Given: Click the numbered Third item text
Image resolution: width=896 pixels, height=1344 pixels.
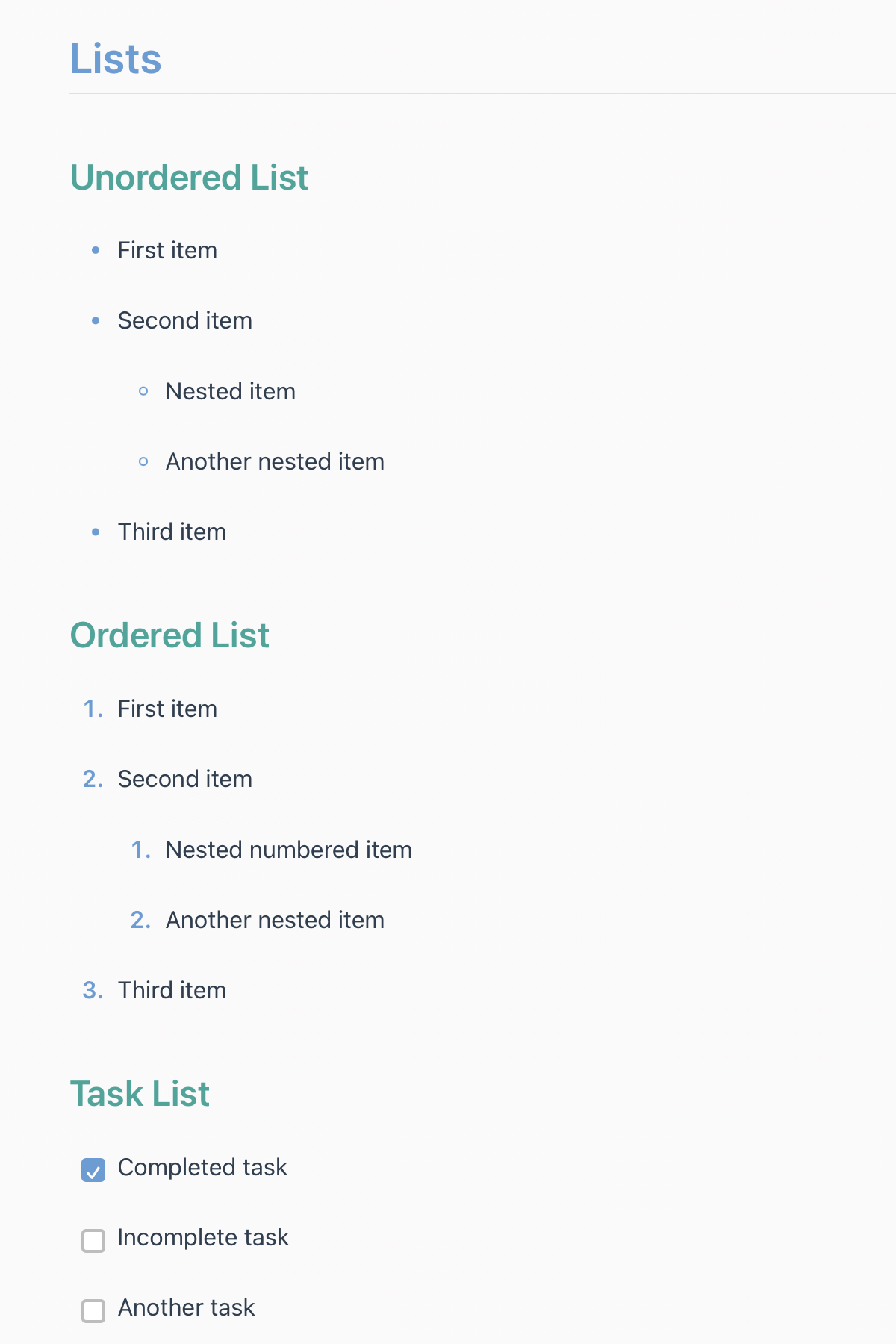Looking at the screenshot, I should click(x=172, y=990).
